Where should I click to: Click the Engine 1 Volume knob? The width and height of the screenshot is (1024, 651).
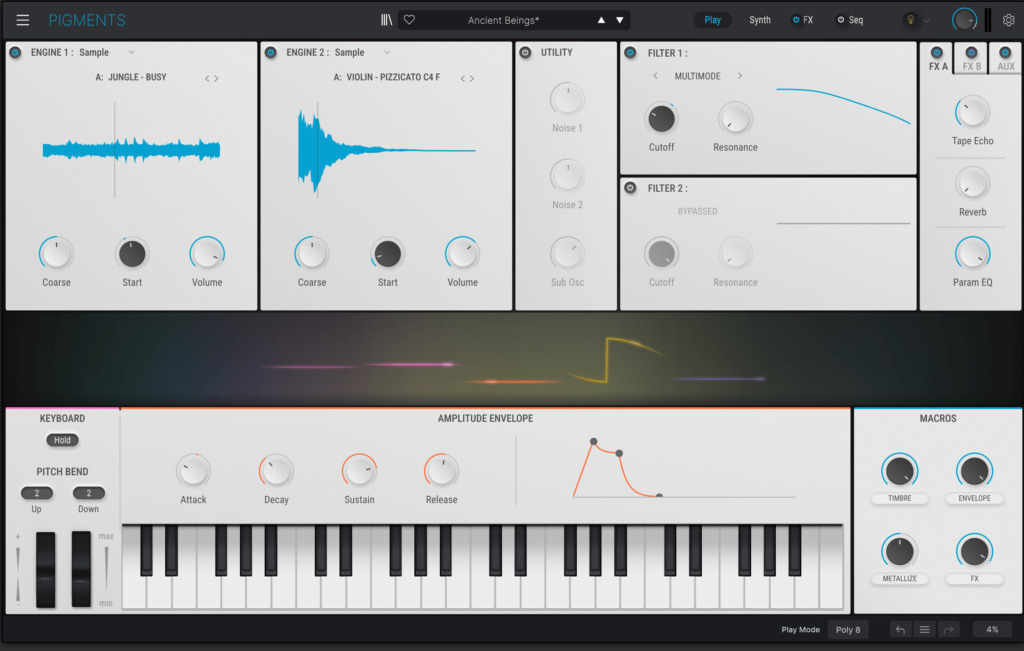click(207, 253)
